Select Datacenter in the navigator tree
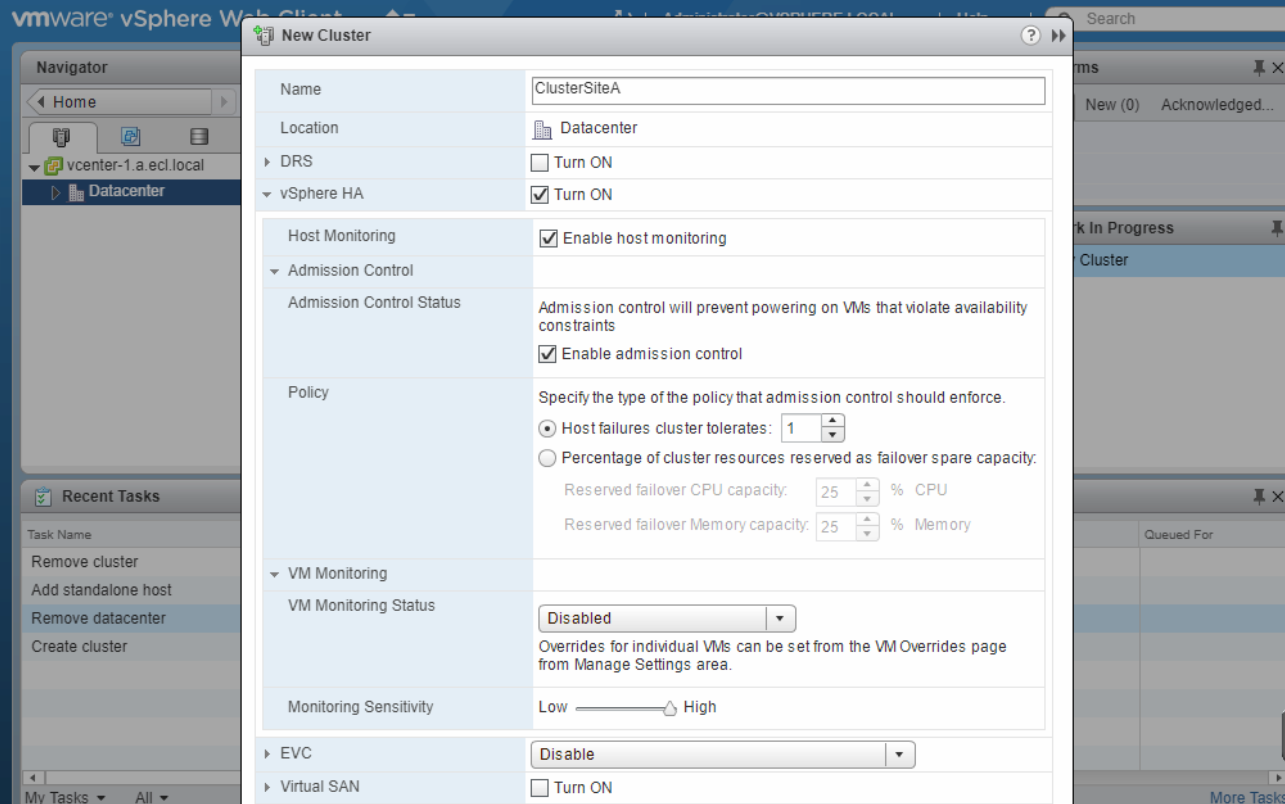This screenshot has height=804, width=1285. coord(126,191)
